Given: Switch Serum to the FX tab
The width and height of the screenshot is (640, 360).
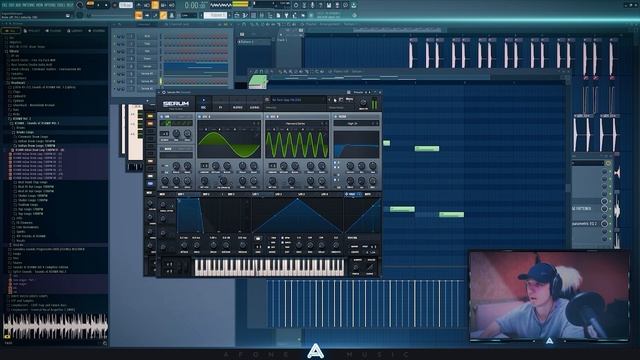Looking at the screenshot, I should pyautogui.click(x=220, y=107).
